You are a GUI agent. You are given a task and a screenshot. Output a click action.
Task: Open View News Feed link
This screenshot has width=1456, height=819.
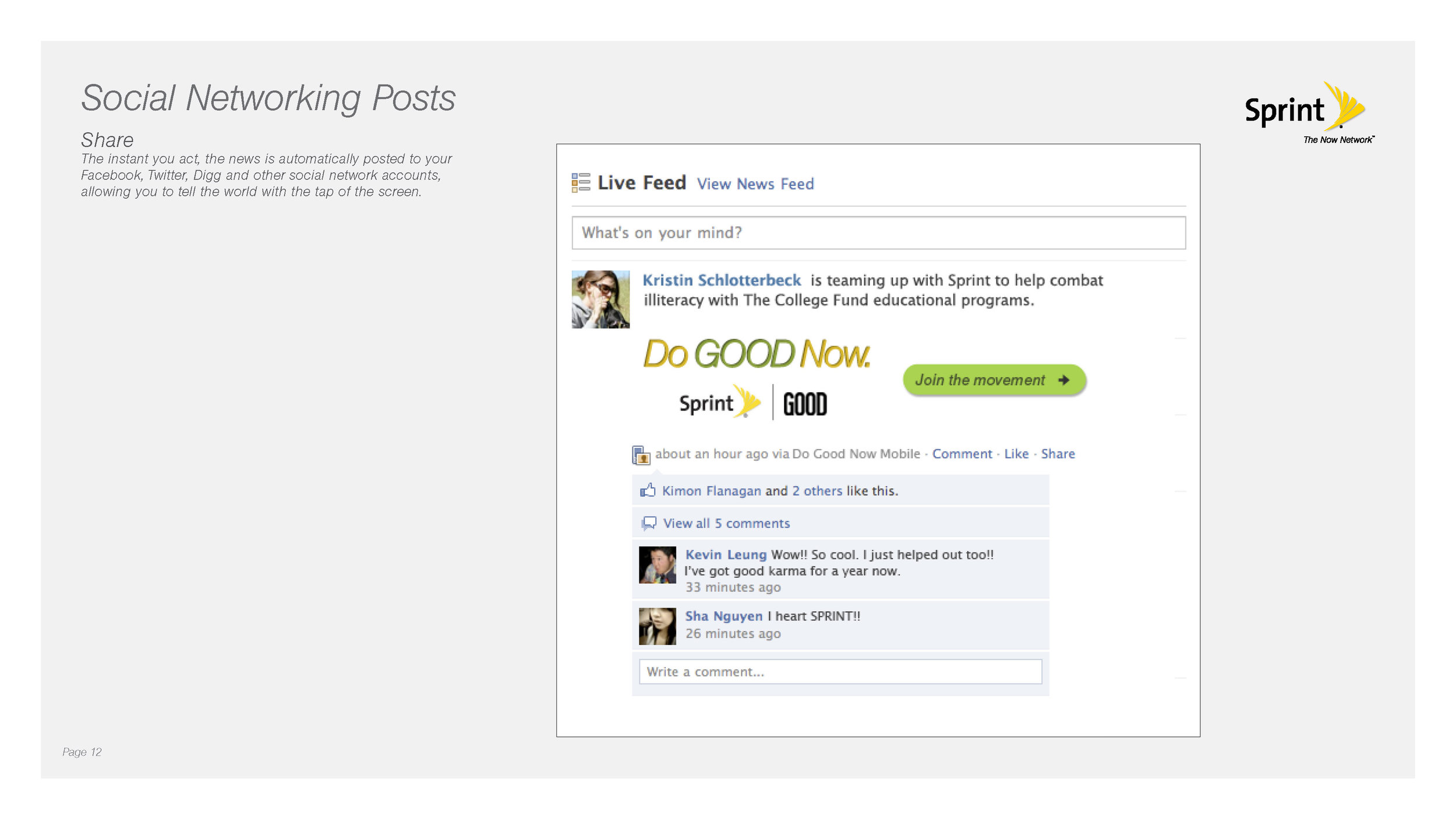click(755, 184)
